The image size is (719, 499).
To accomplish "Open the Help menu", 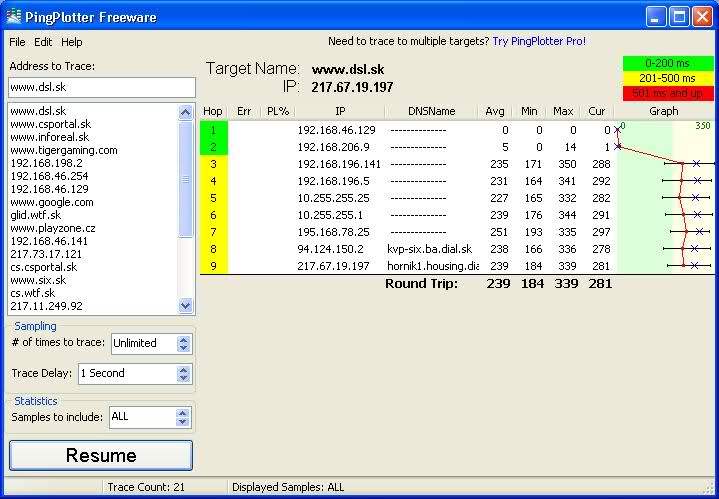I will point(72,42).
